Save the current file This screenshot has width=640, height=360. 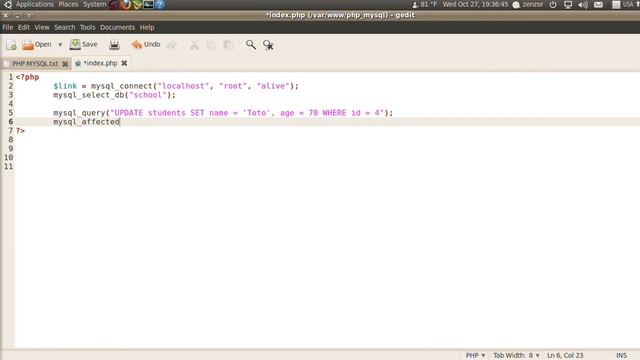click(x=84, y=44)
